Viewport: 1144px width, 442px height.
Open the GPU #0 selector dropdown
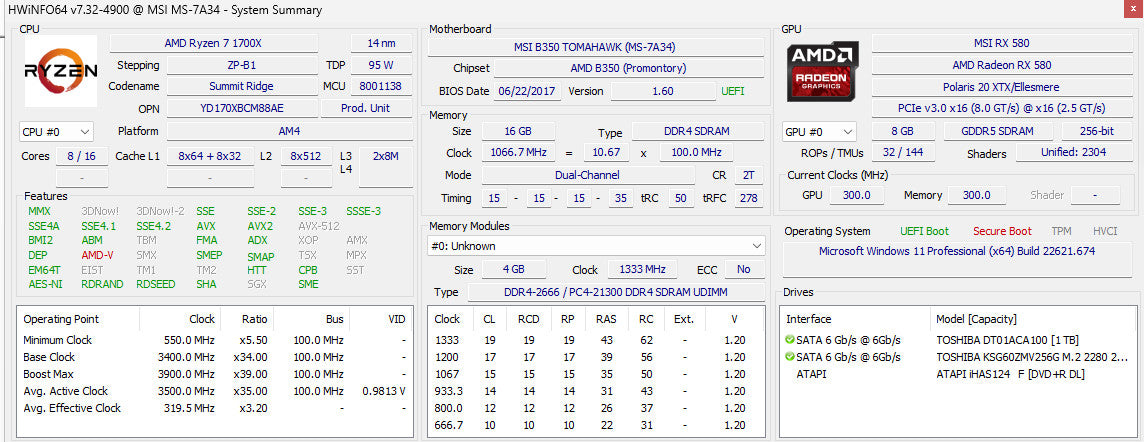point(819,132)
